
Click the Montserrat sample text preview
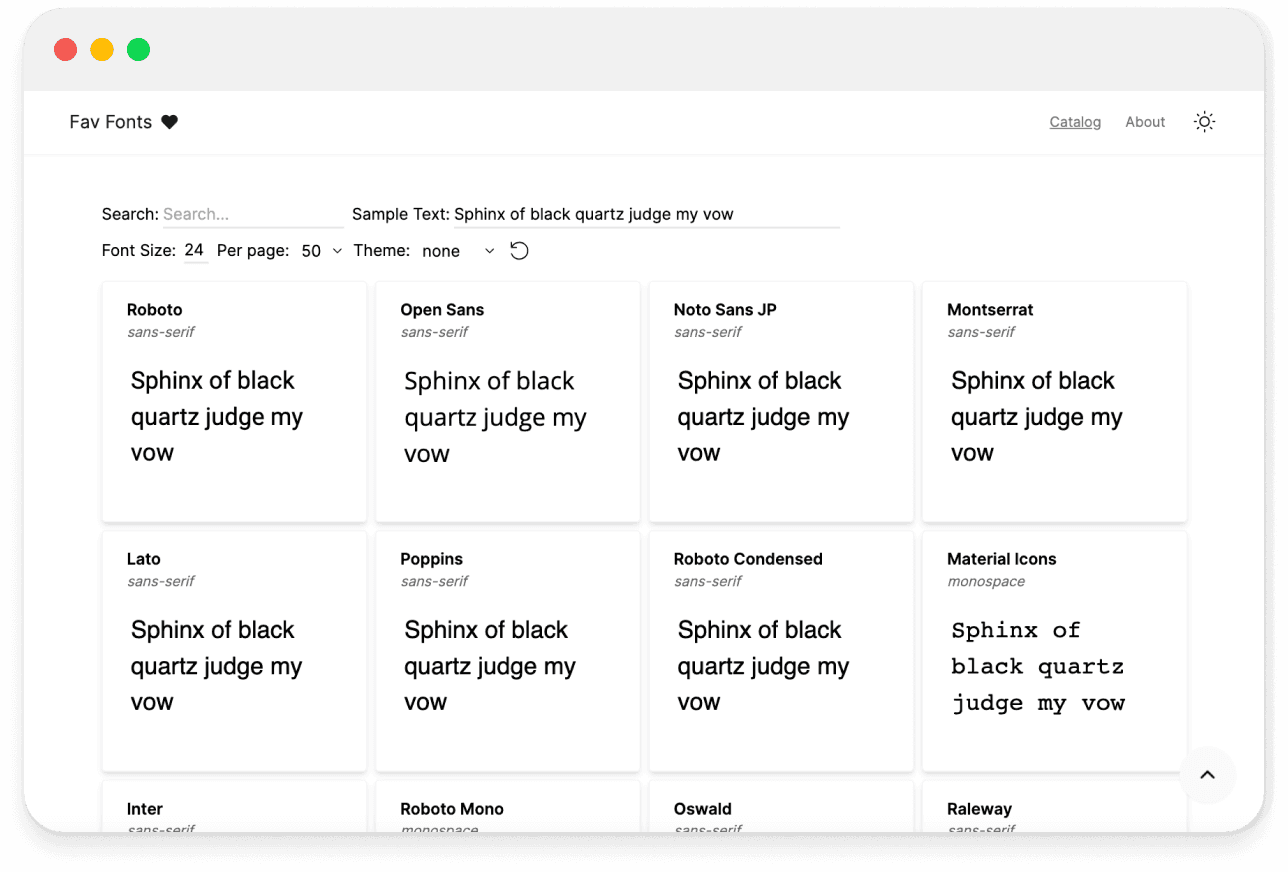1037,417
